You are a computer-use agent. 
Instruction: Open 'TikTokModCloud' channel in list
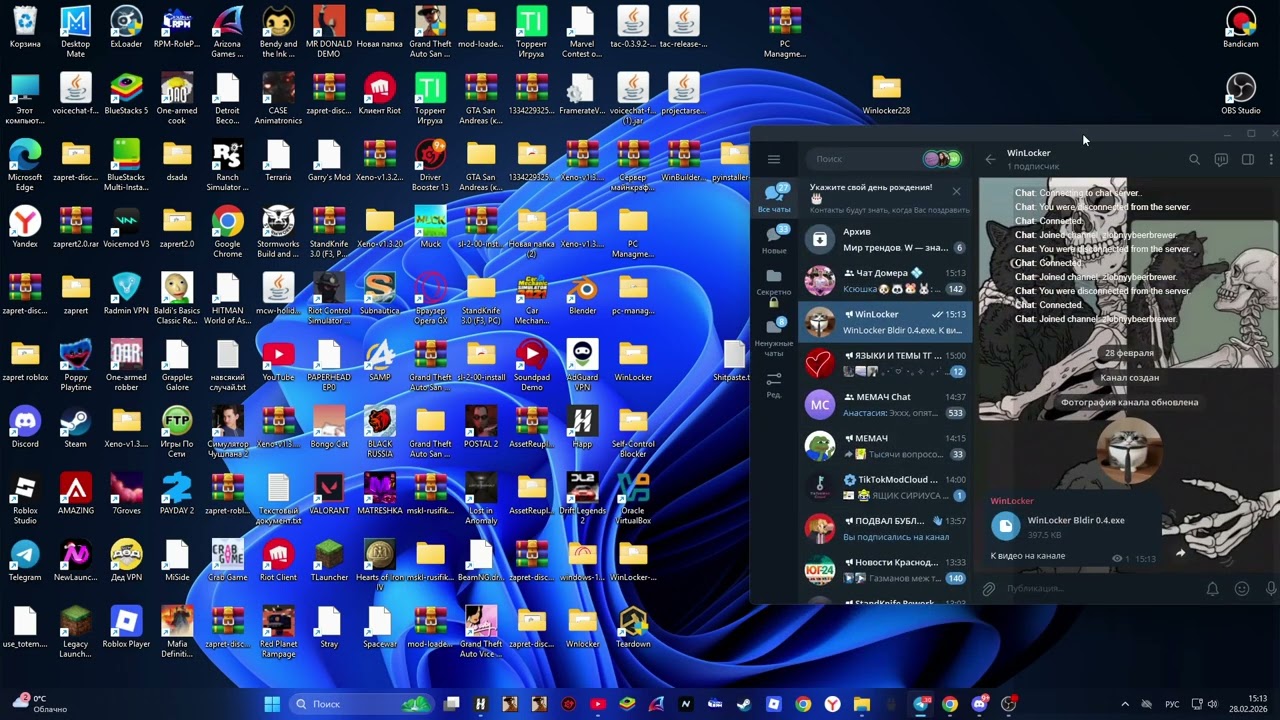click(x=885, y=487)
